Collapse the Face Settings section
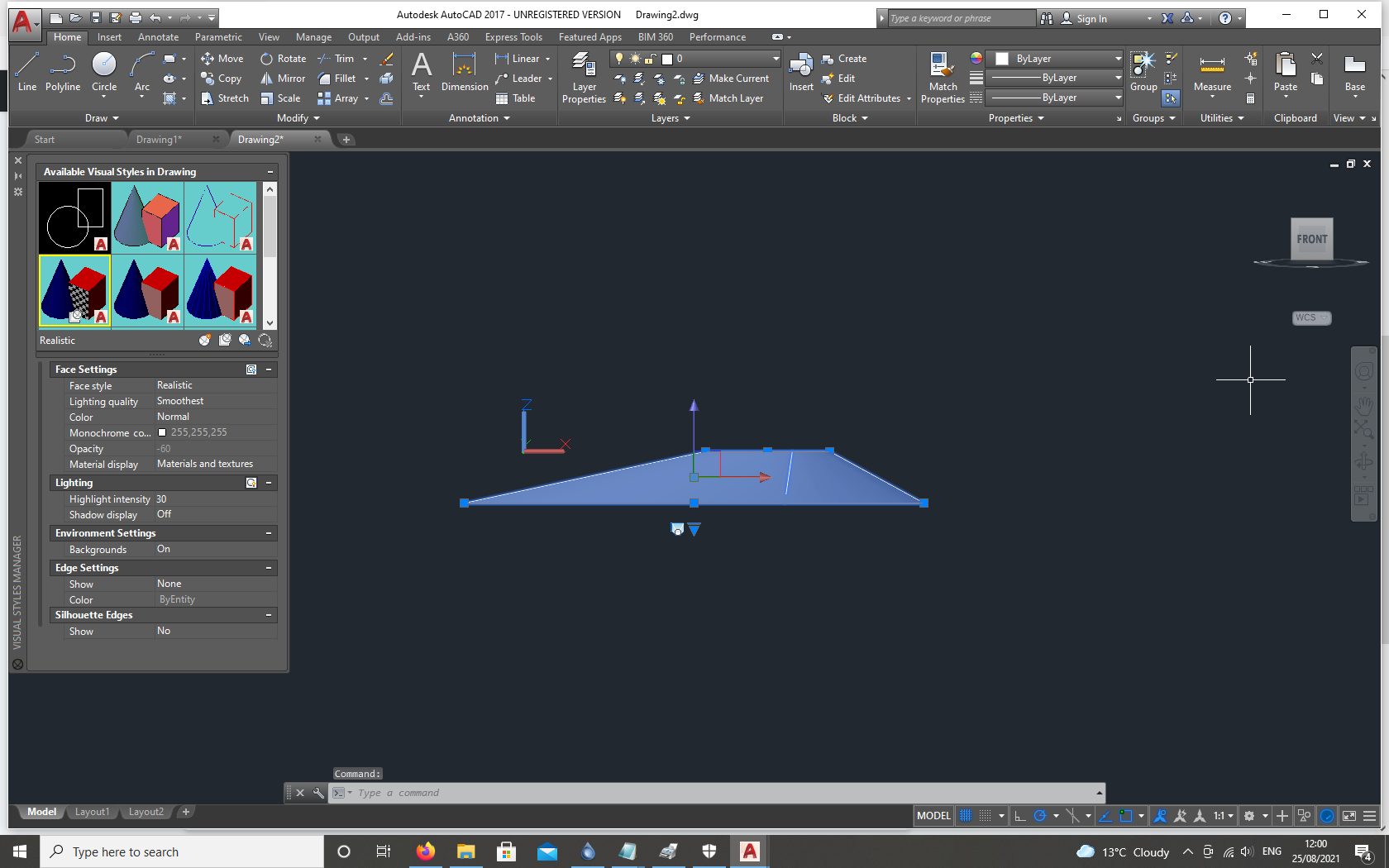 [x=269, y=370]
